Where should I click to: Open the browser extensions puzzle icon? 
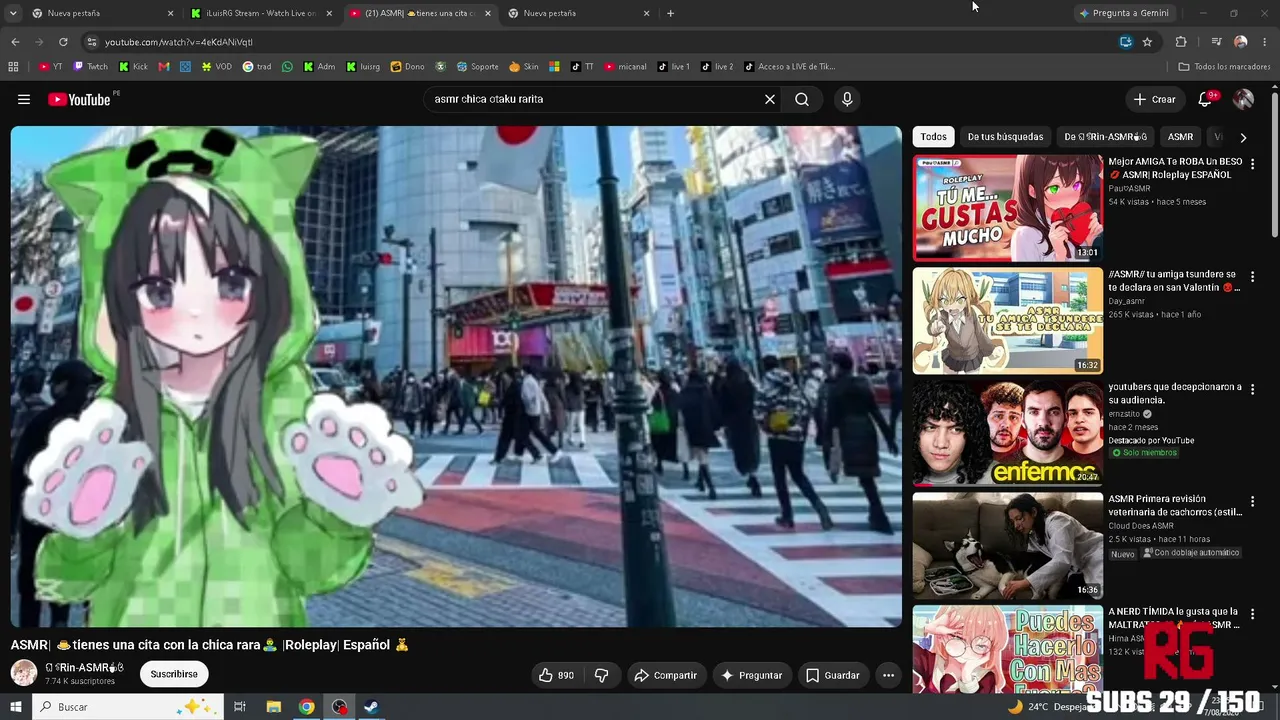(1181, 42)
